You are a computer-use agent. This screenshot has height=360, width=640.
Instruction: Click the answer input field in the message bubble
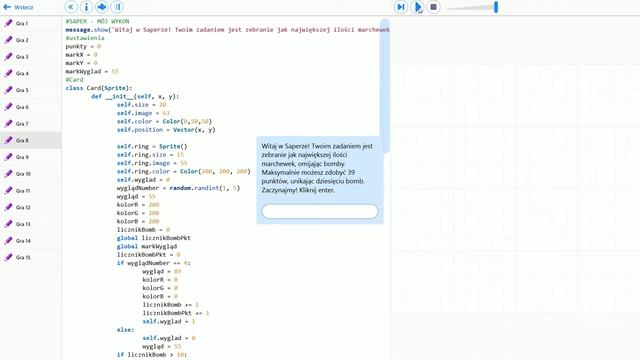320,211
